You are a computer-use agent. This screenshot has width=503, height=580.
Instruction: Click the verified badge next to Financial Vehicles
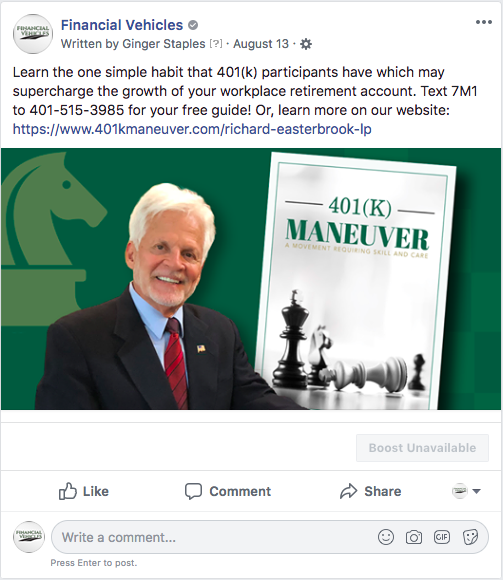193,25
